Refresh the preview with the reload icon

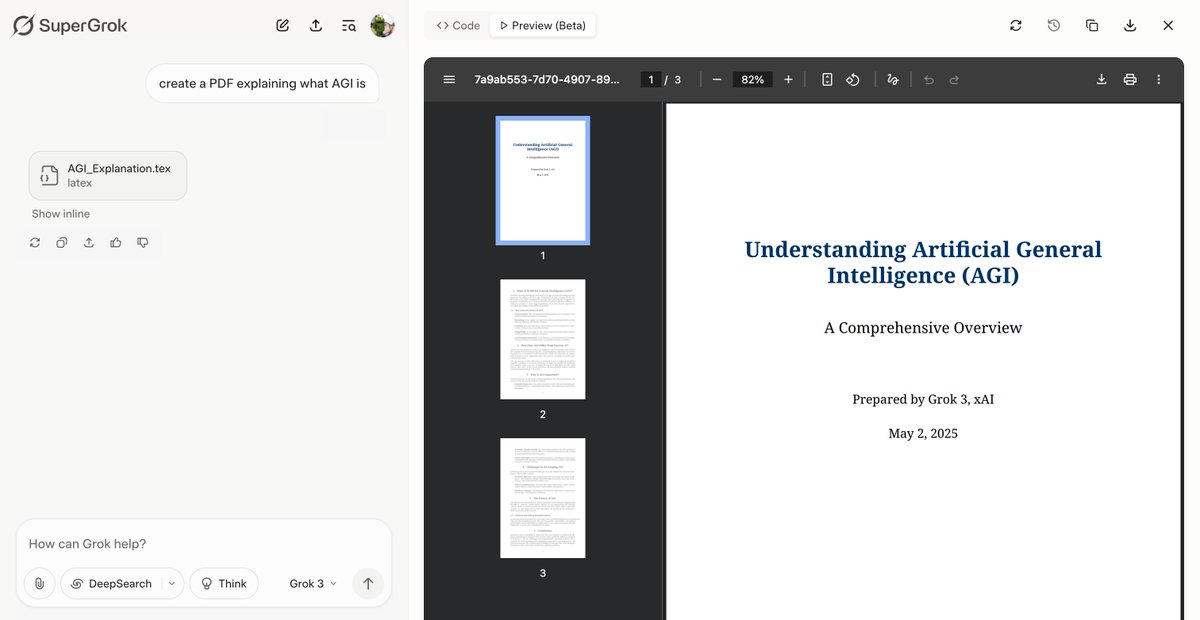click(1016, 25)
